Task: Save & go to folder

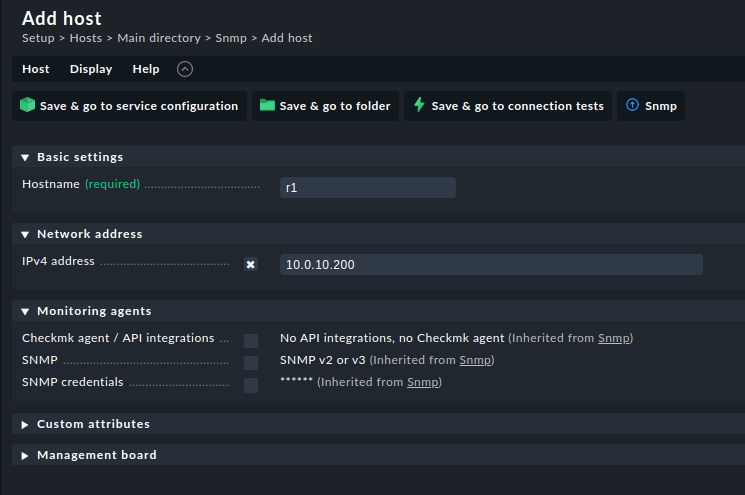Action: [x=325, y=106]
